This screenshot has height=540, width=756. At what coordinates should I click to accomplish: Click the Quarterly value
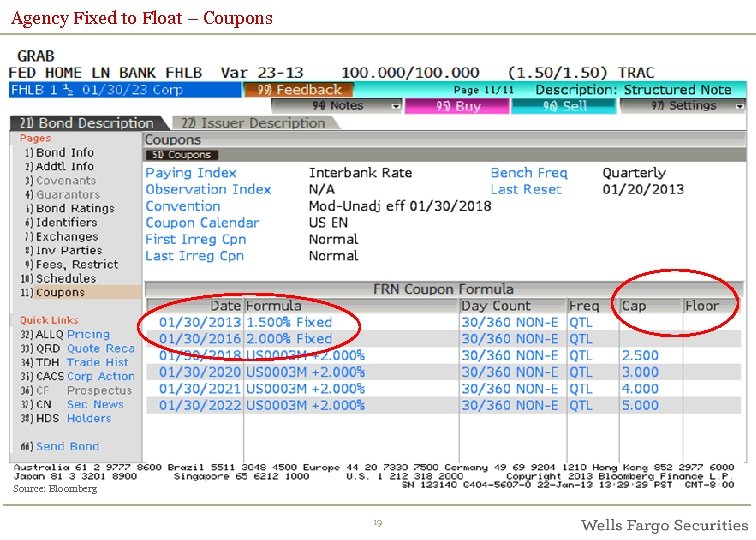[634, 173]
